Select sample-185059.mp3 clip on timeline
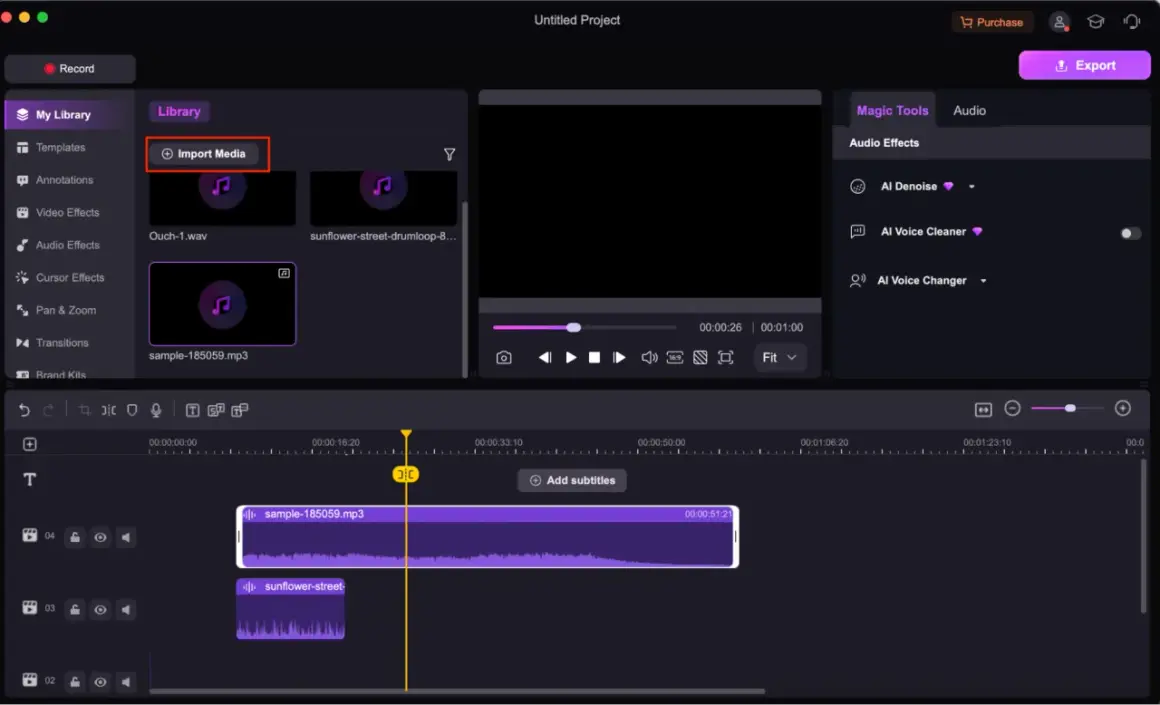 (488, 537)
